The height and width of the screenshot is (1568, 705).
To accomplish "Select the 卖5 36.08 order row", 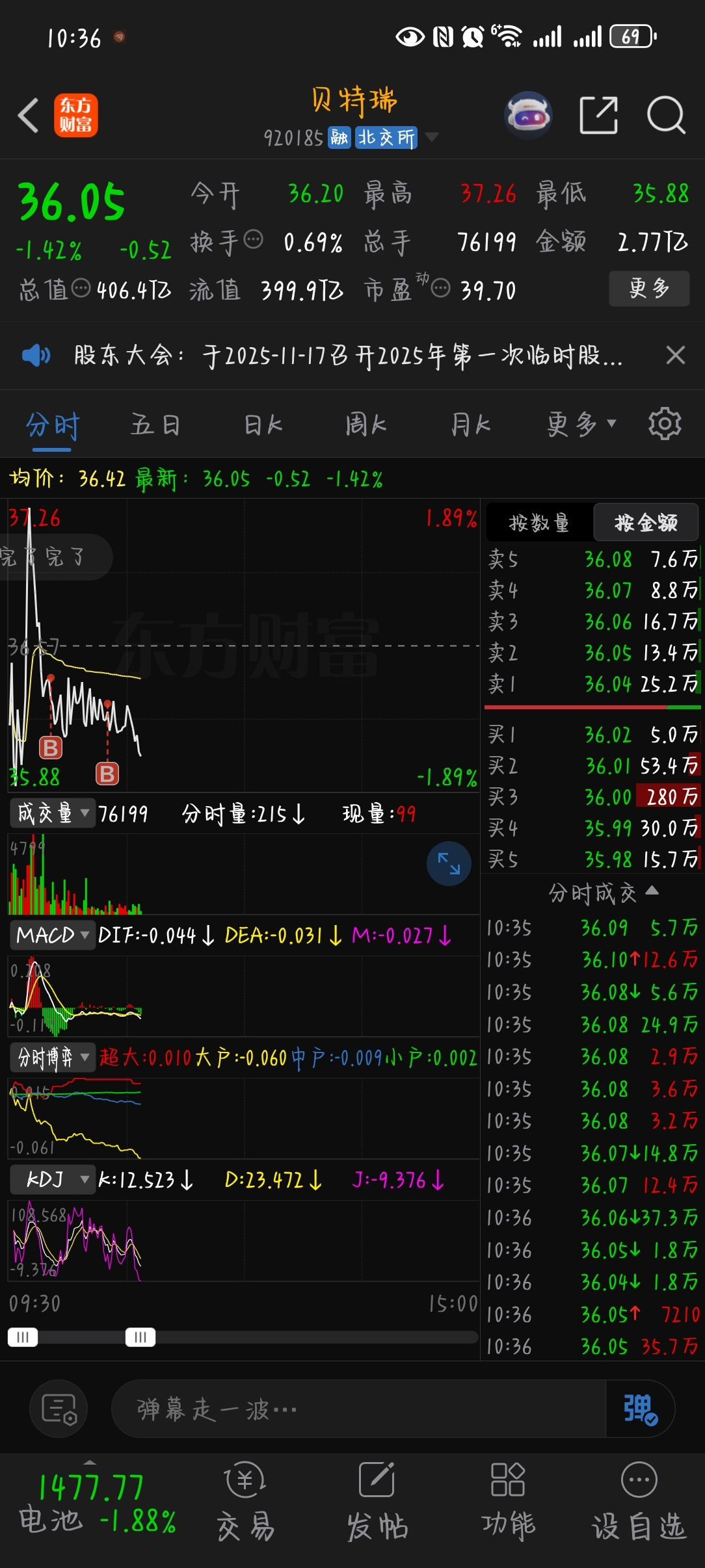I will [x=593, y=558].
